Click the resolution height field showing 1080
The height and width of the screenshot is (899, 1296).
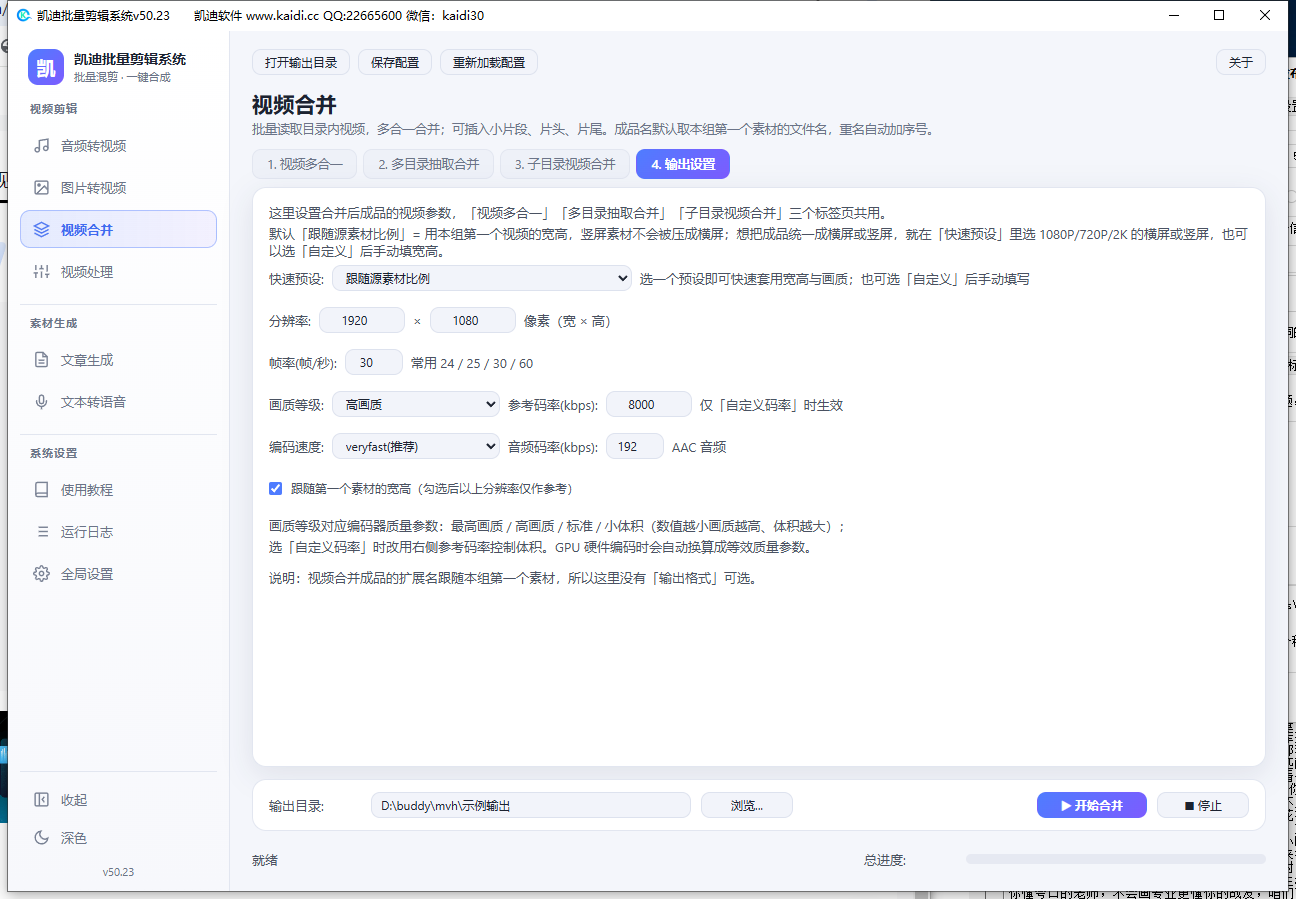(473, 320)
